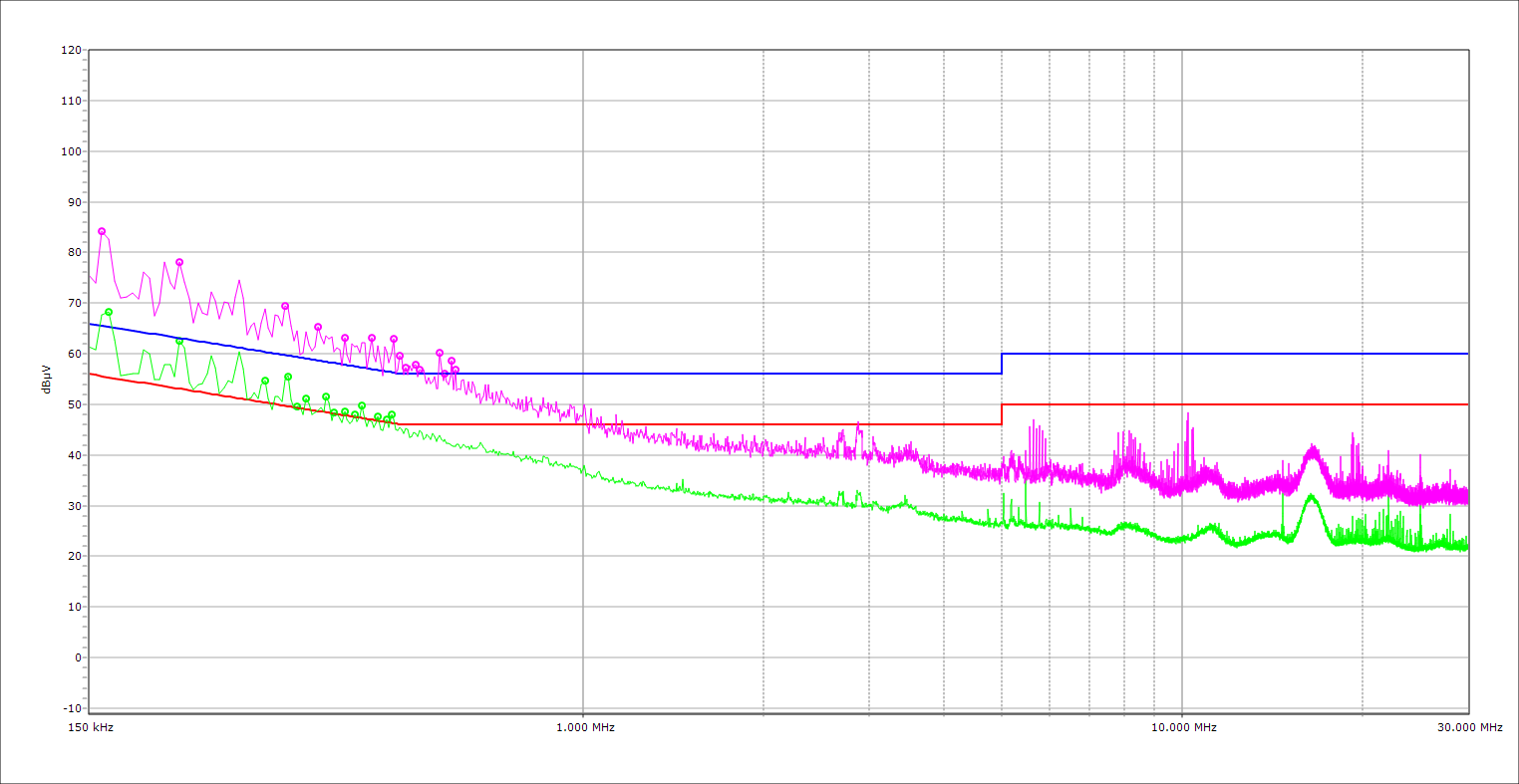Click the 1.000 MHz axis label

[584, 727]
